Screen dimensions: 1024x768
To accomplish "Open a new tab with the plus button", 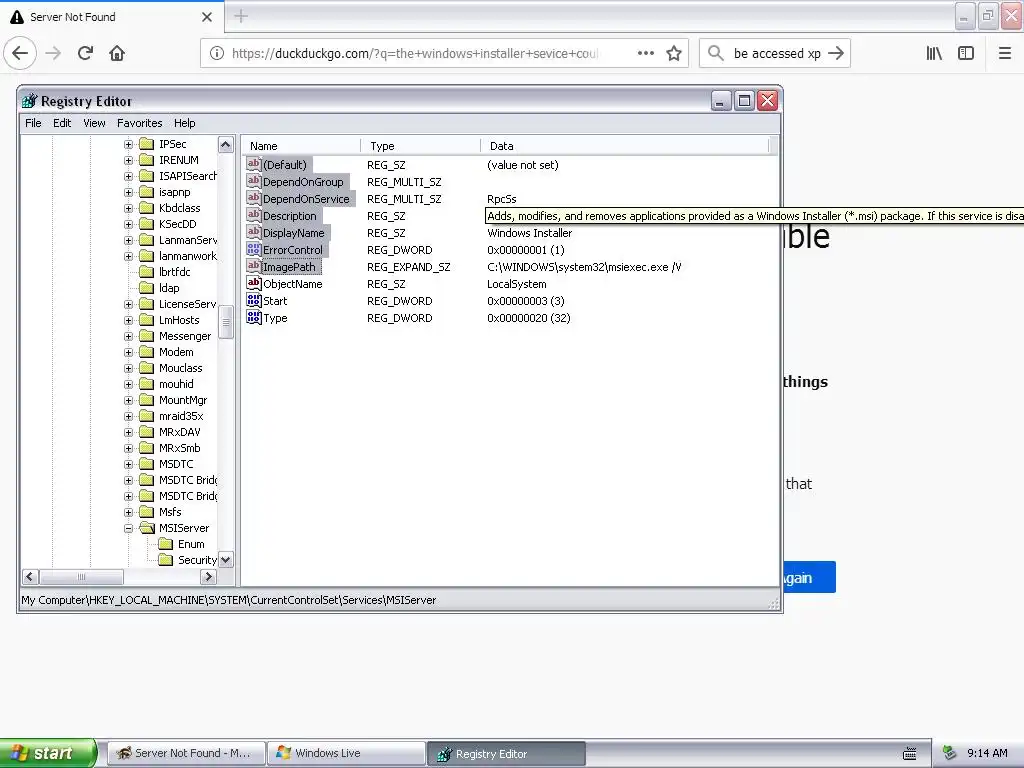I will point(241,16).
